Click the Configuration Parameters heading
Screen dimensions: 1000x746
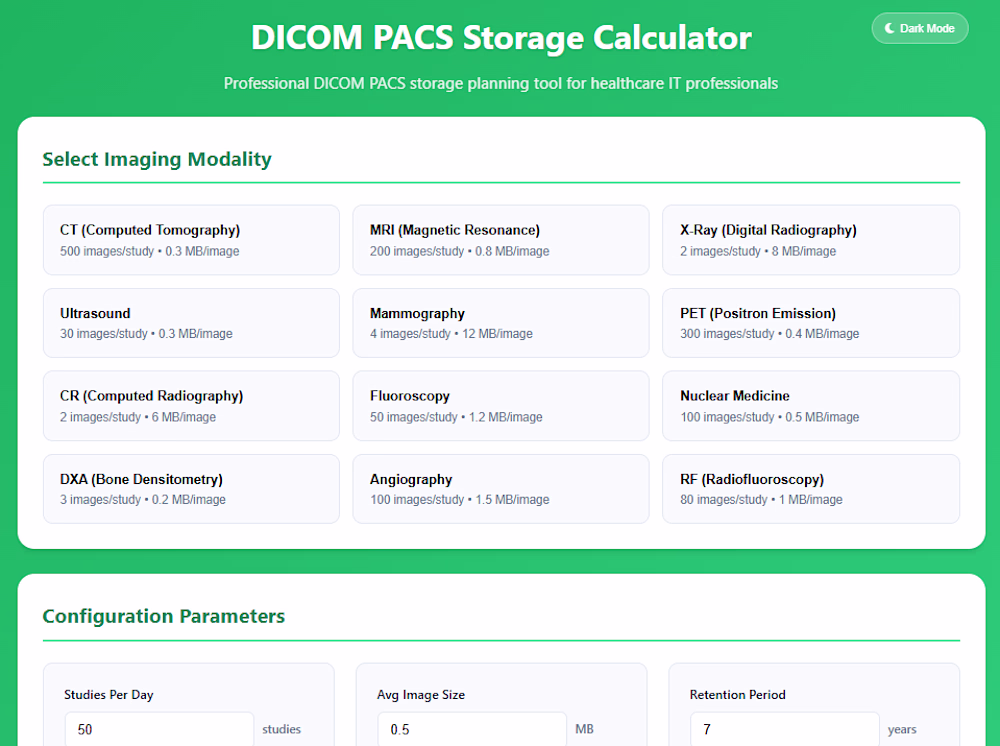[x=164, y=616]
